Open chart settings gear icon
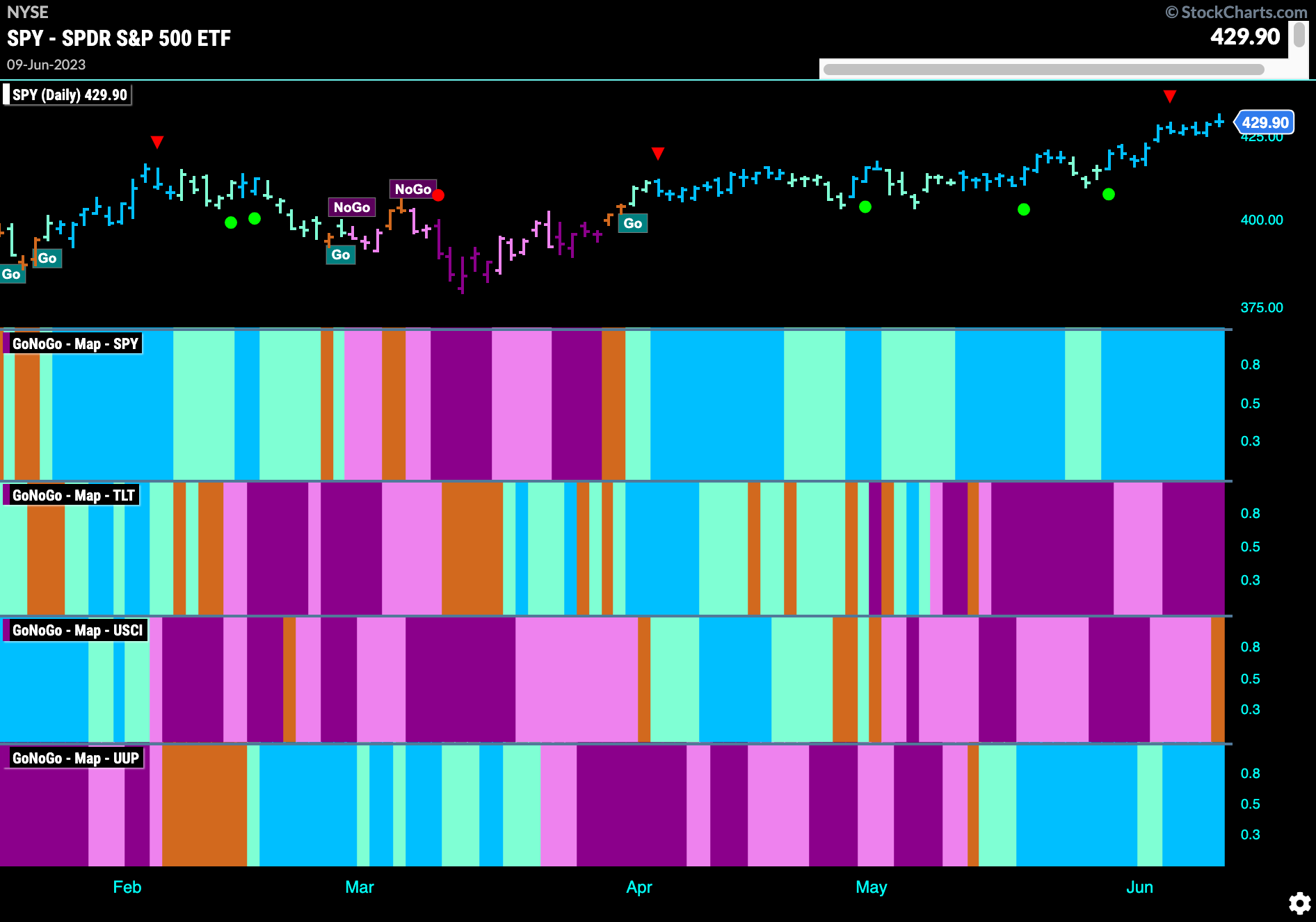The width and height of the screenshot is (1316, 922). (x=1299, y=903)
